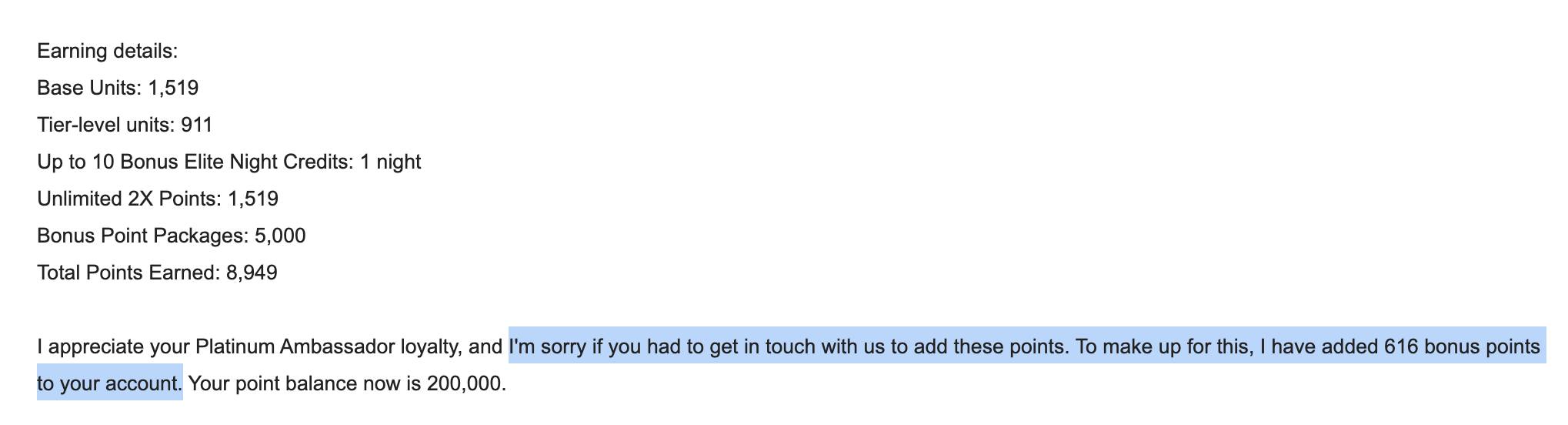Click the "Earning details:" heading text
The image size is (1568, 425).
(x=107, y=52)
